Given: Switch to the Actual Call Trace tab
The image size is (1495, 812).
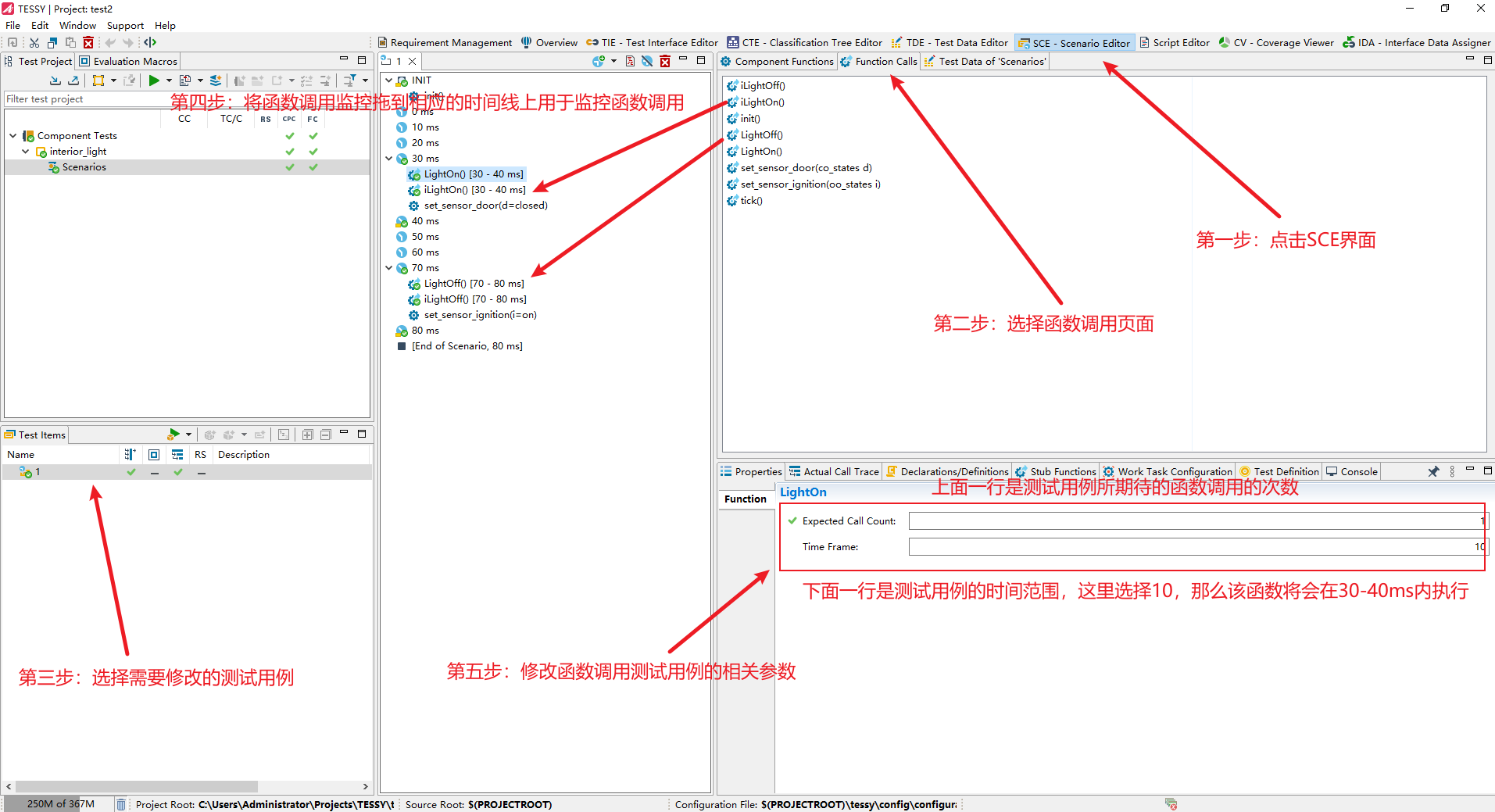Looking at the screenshot, I should pyautogui.click(x=834, y=471).
